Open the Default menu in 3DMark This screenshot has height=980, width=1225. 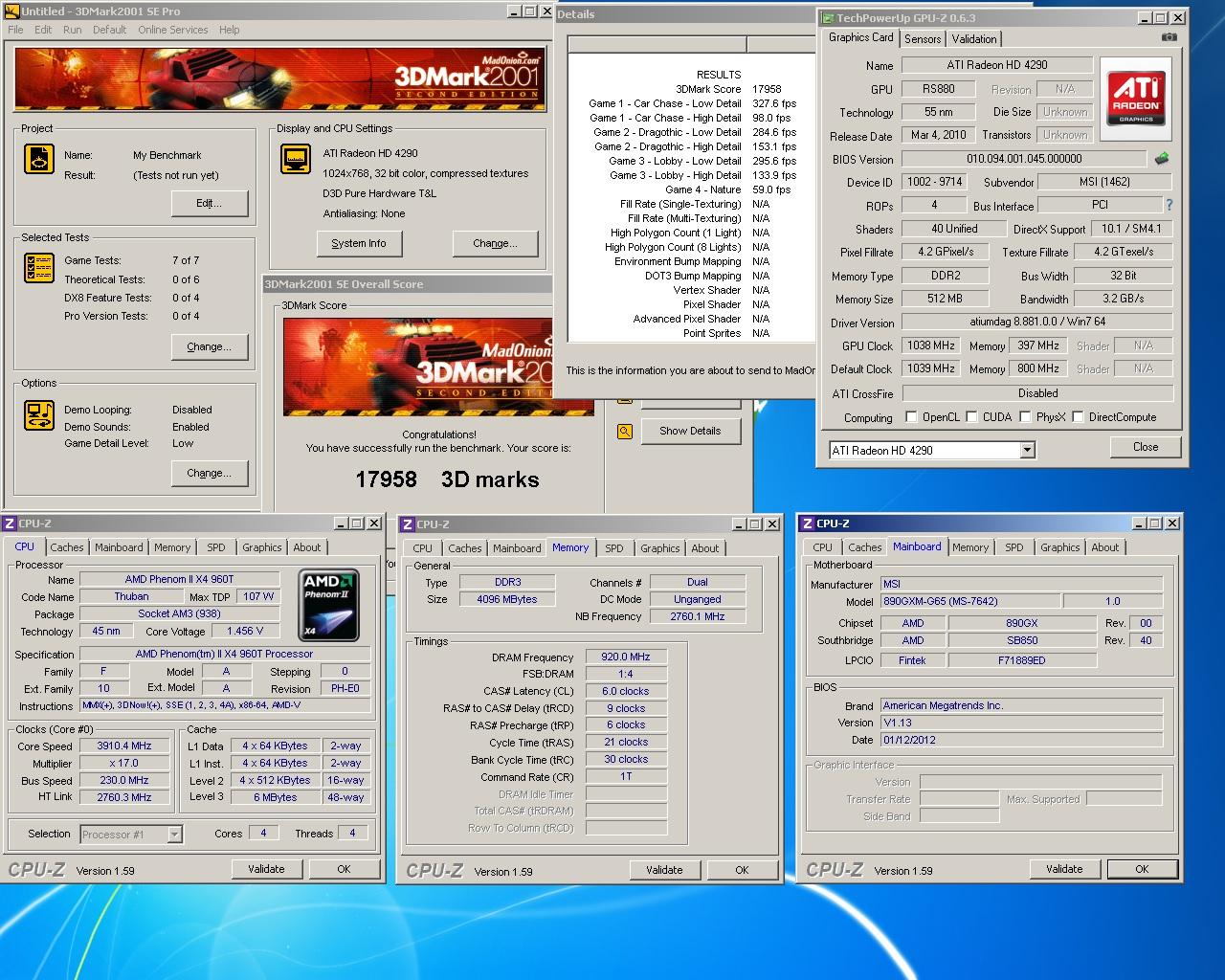click(x=109, y=30)
